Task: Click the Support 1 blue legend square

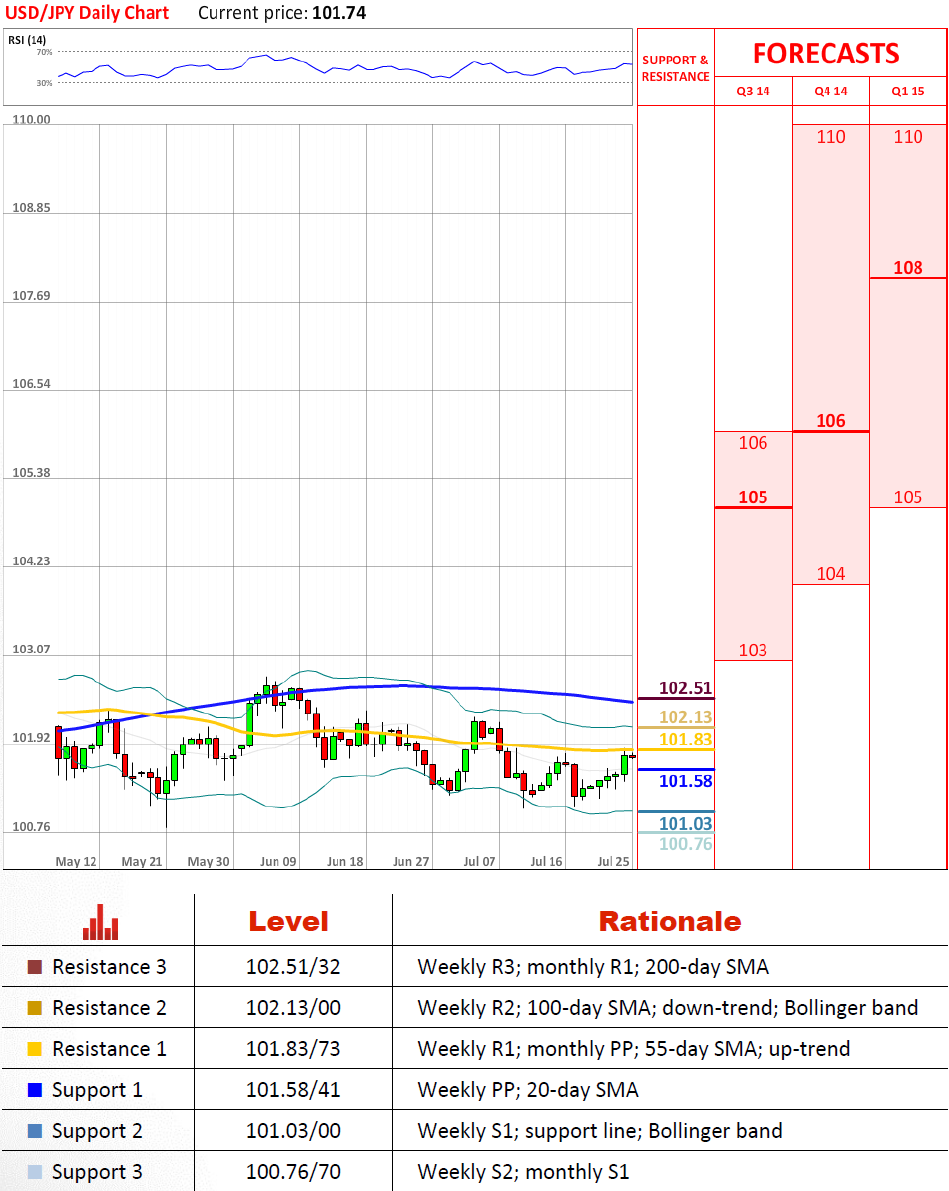Action: coord(35,1090)
